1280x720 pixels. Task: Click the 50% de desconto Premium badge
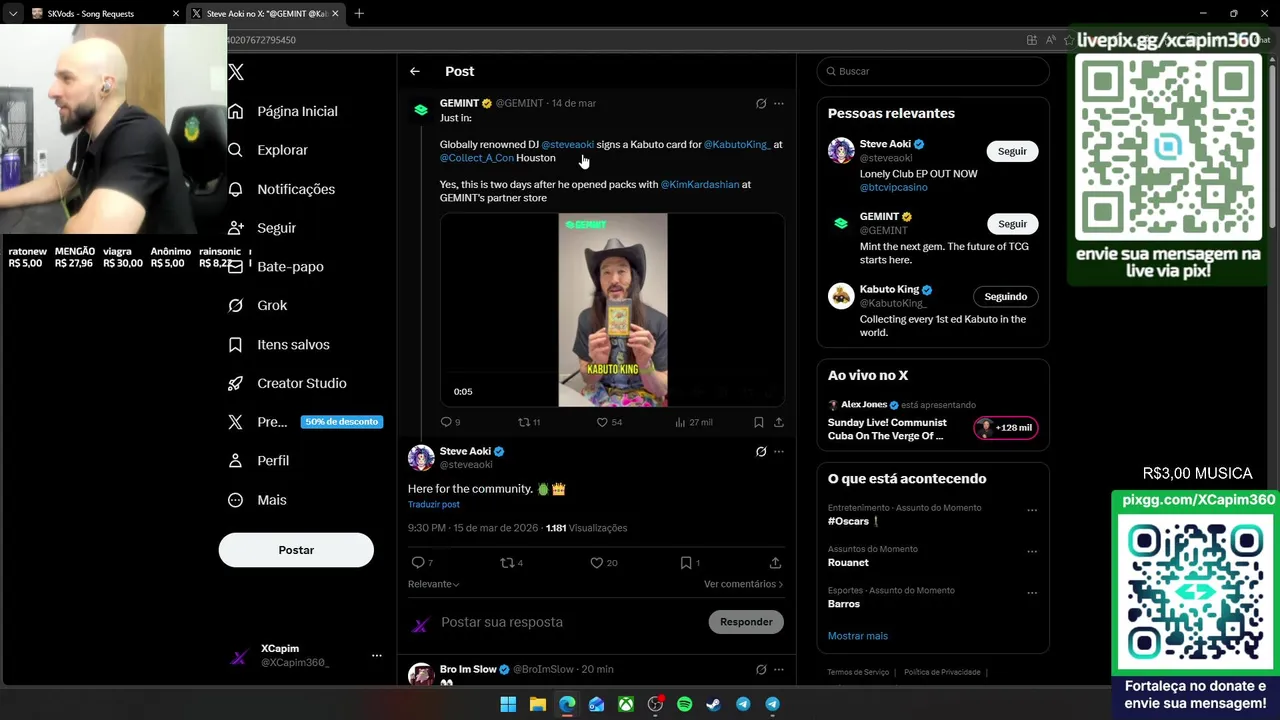pyautogui.click(x=342, y=422)
